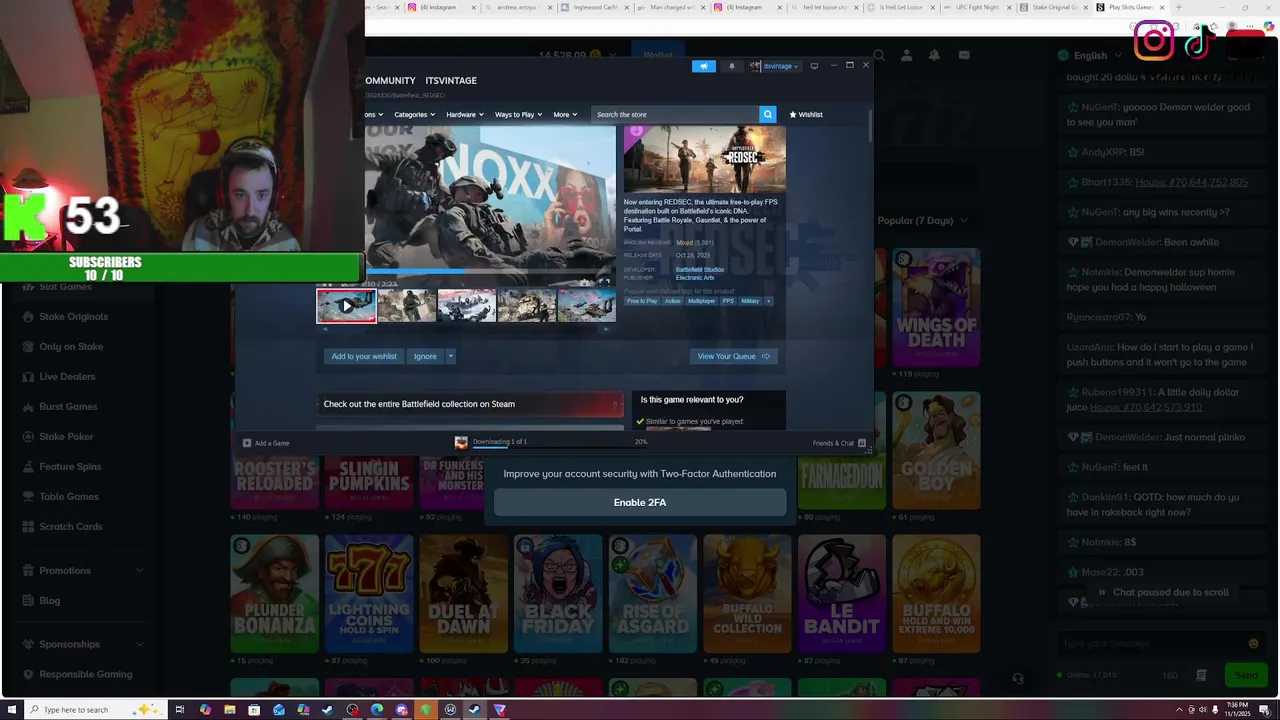Seek the trailer video progress bar
This screenshot has width=1280, height=720.
pyautogui.click(x=490, y=270)
